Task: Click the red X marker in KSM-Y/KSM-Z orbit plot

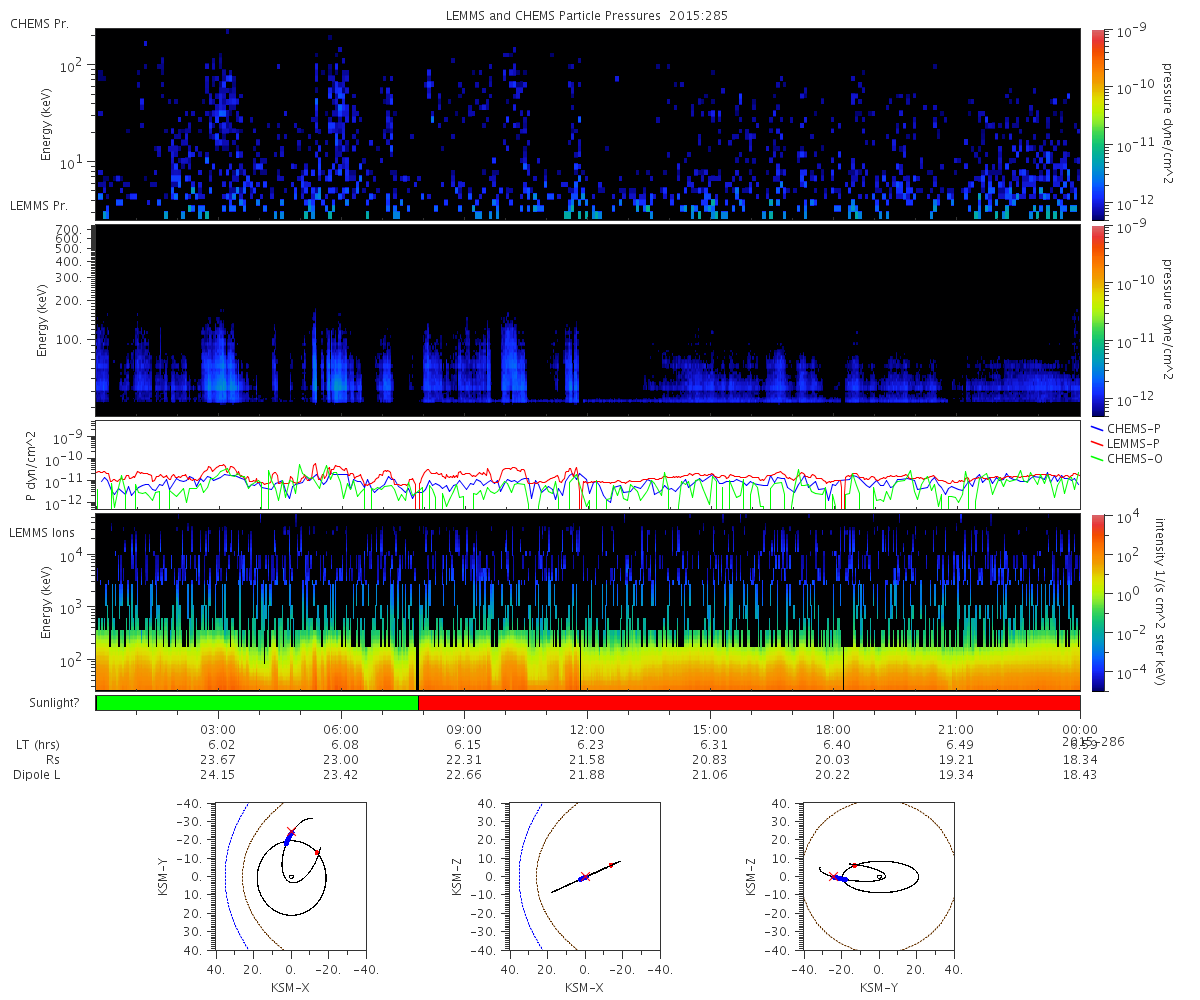Action: click(x=834, y=876)
